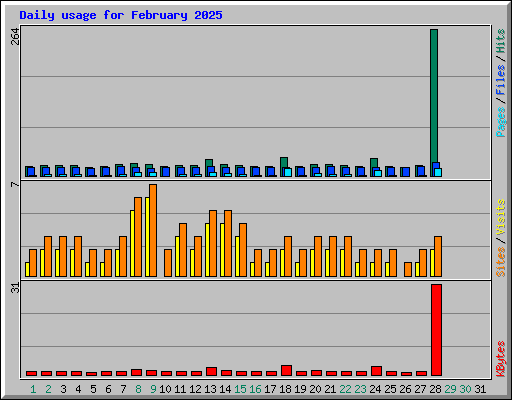The height and width of the screenshot is (400, 512).
Task: Click the green 'Hits' legend label
Action: (501, 41)
